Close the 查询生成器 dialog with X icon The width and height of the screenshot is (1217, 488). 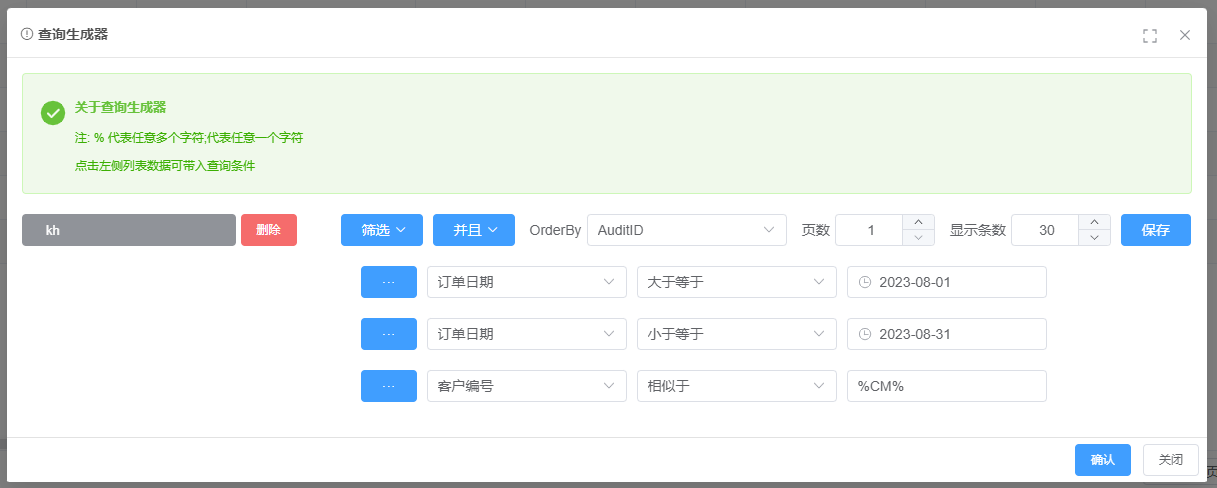click(1185, 35)
